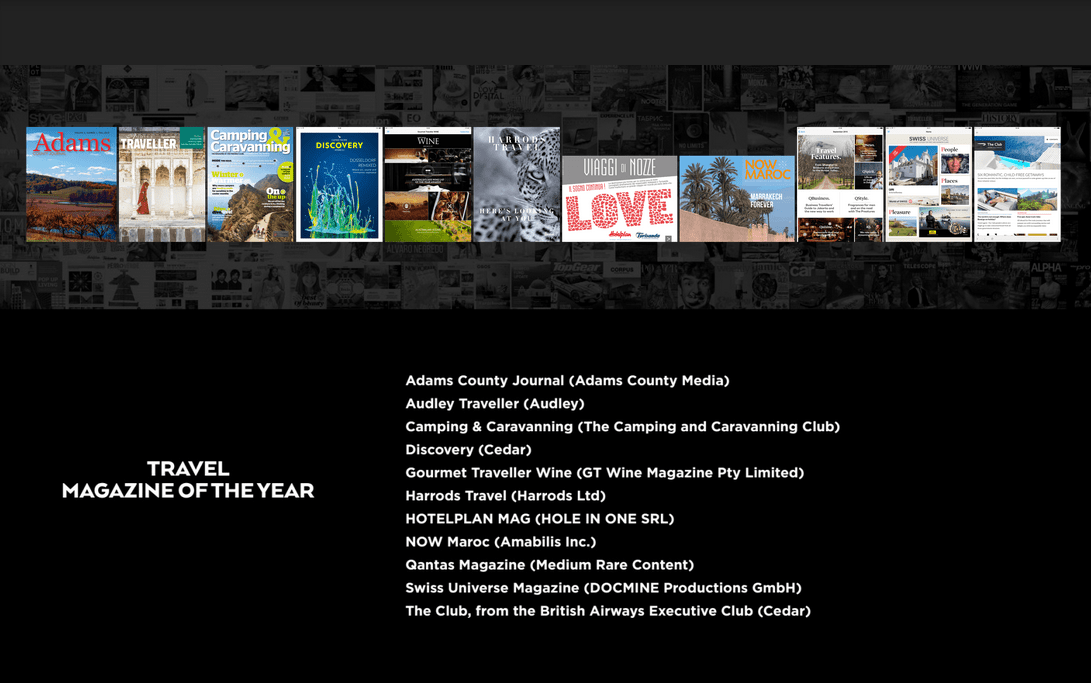Select the Qantas Magazine nominee line
Viewport: 1091px width, 683px height.
click(550, 564)
